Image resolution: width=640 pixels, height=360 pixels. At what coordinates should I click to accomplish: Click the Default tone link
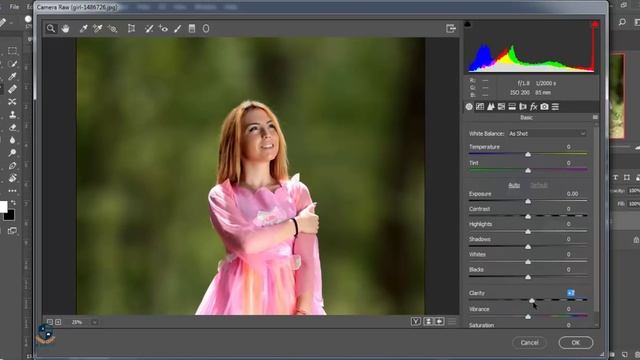539,185
